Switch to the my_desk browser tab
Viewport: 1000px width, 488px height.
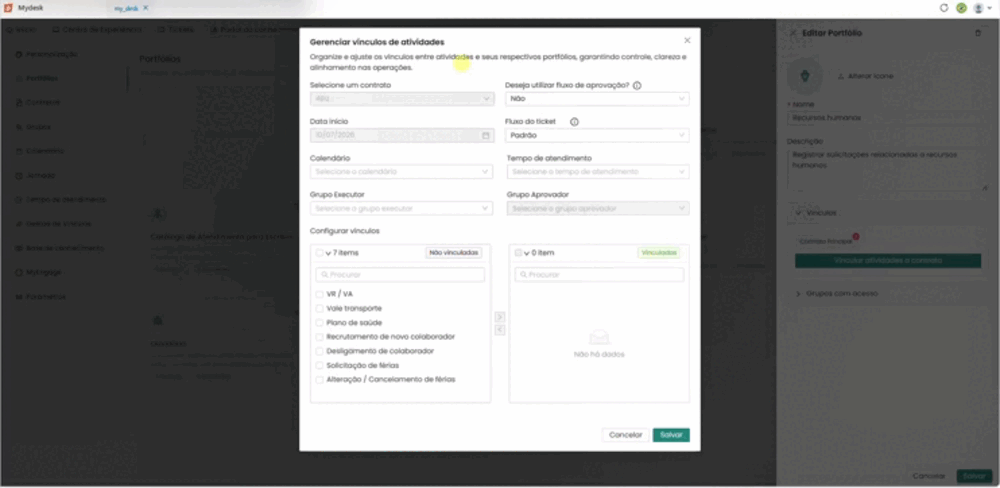tap(126, 8)
